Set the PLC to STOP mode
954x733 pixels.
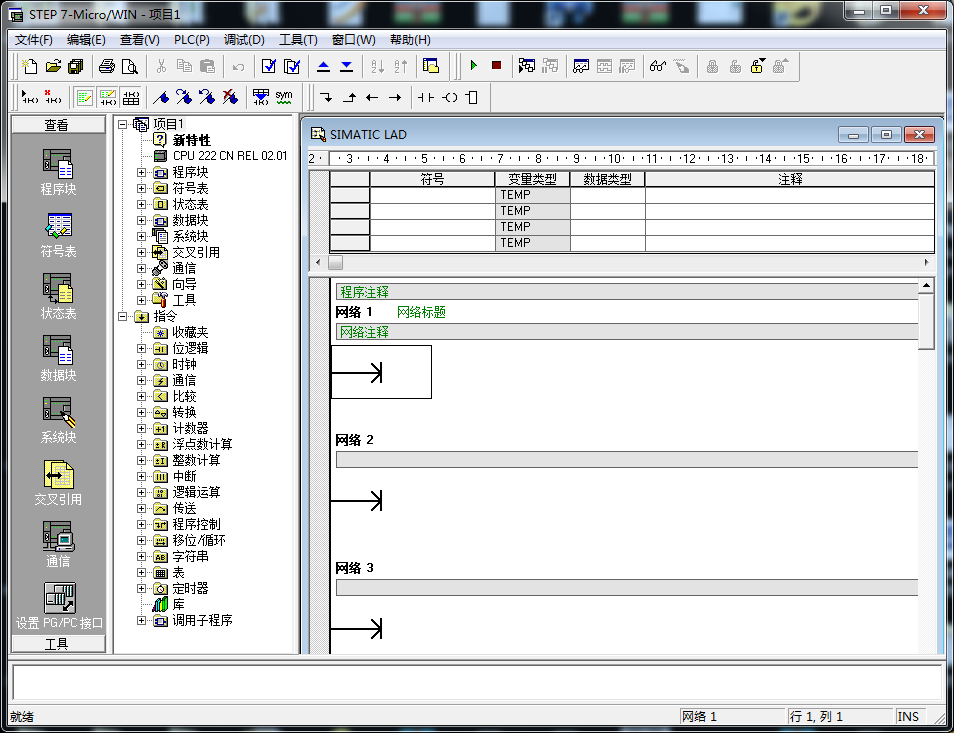coord(496,67)
